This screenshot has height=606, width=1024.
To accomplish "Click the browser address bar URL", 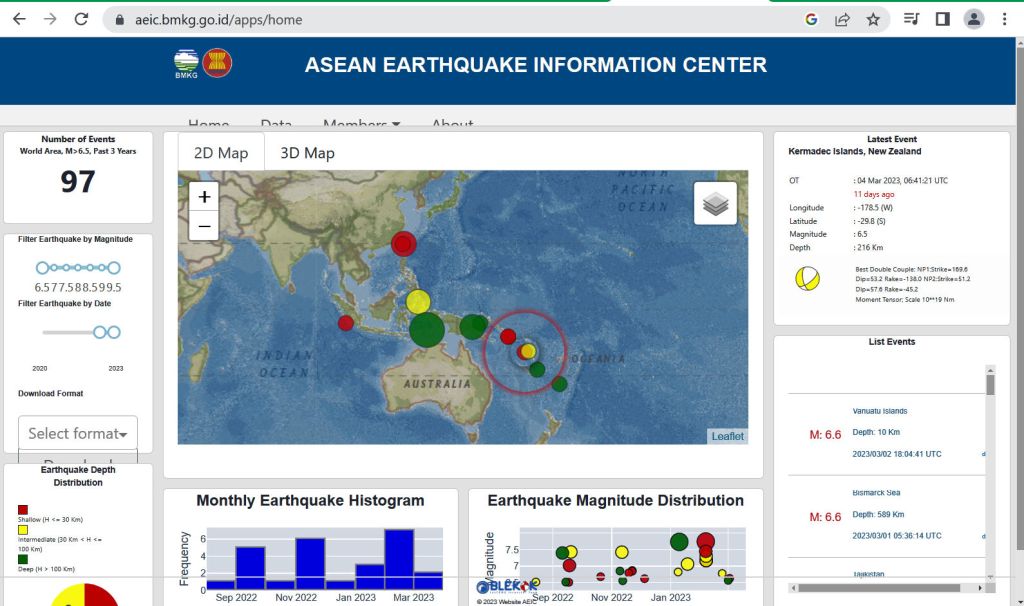I will (x=219, y=19).
